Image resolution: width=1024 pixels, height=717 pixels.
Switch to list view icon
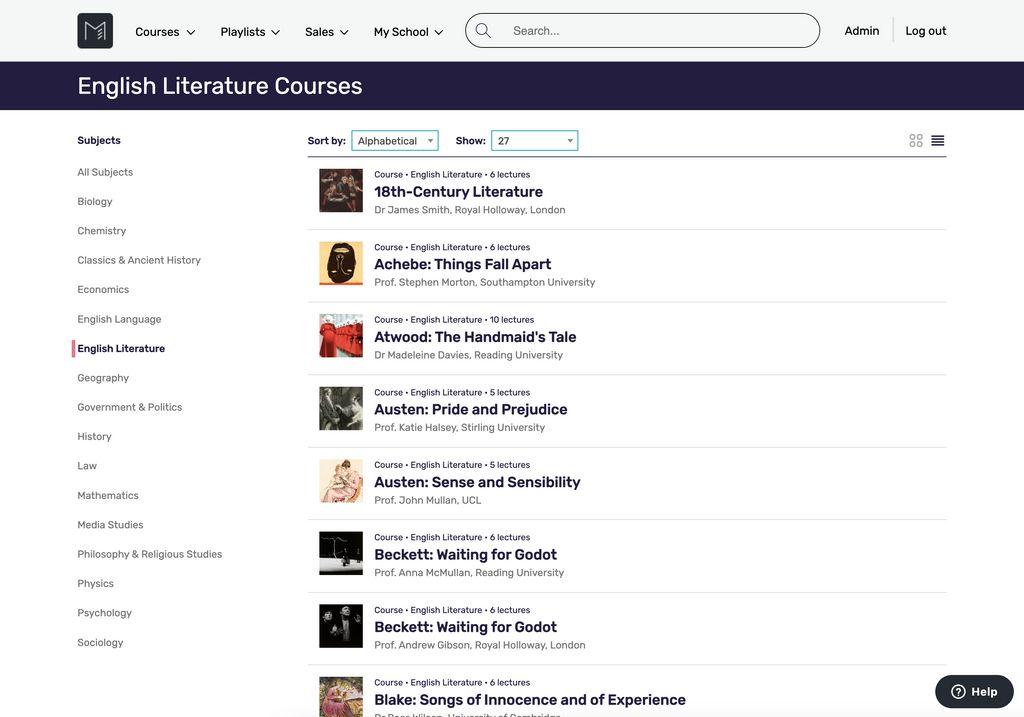[938, 140]
